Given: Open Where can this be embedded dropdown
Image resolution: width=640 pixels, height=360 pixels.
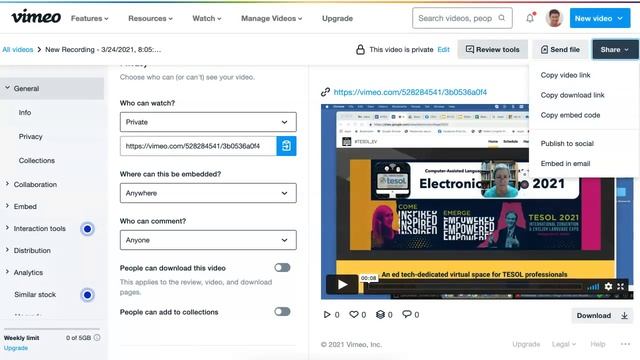Looking at the screenshot, I should coord(208,193).
